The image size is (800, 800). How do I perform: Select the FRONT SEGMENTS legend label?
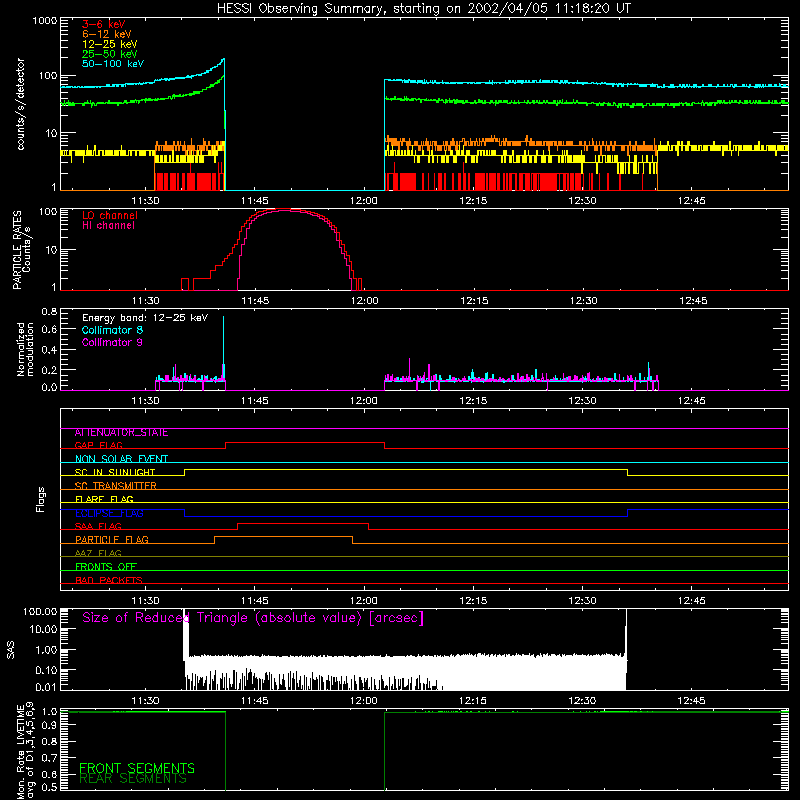click(x=137, y=768)
